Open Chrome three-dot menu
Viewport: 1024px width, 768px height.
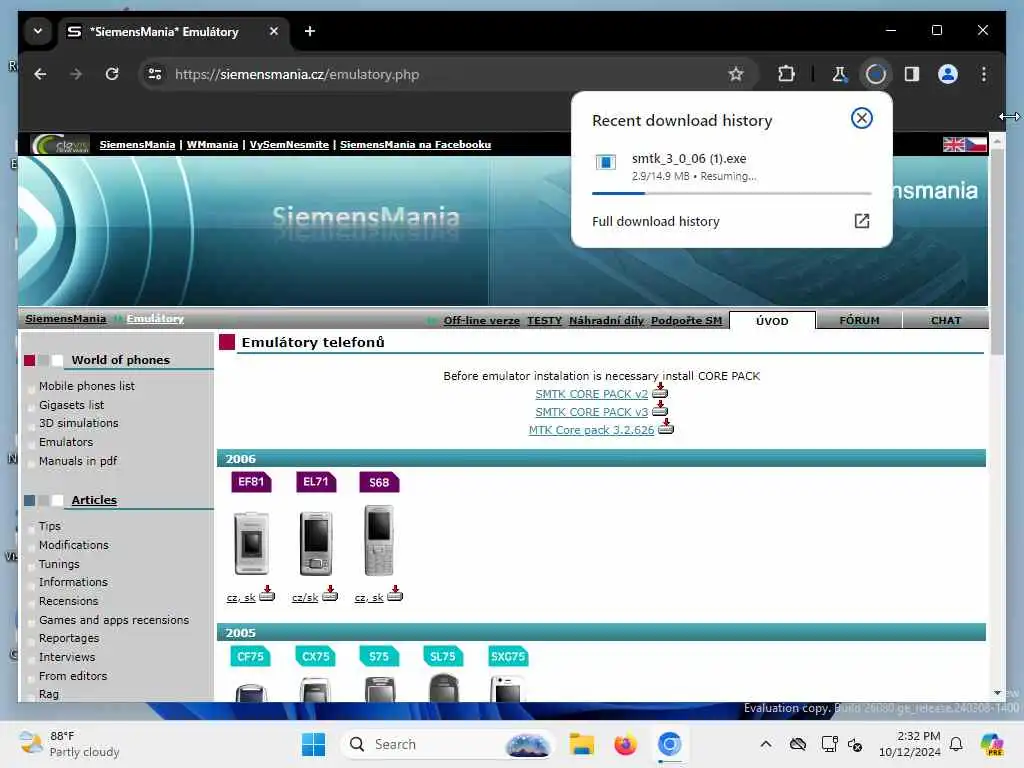984,74
